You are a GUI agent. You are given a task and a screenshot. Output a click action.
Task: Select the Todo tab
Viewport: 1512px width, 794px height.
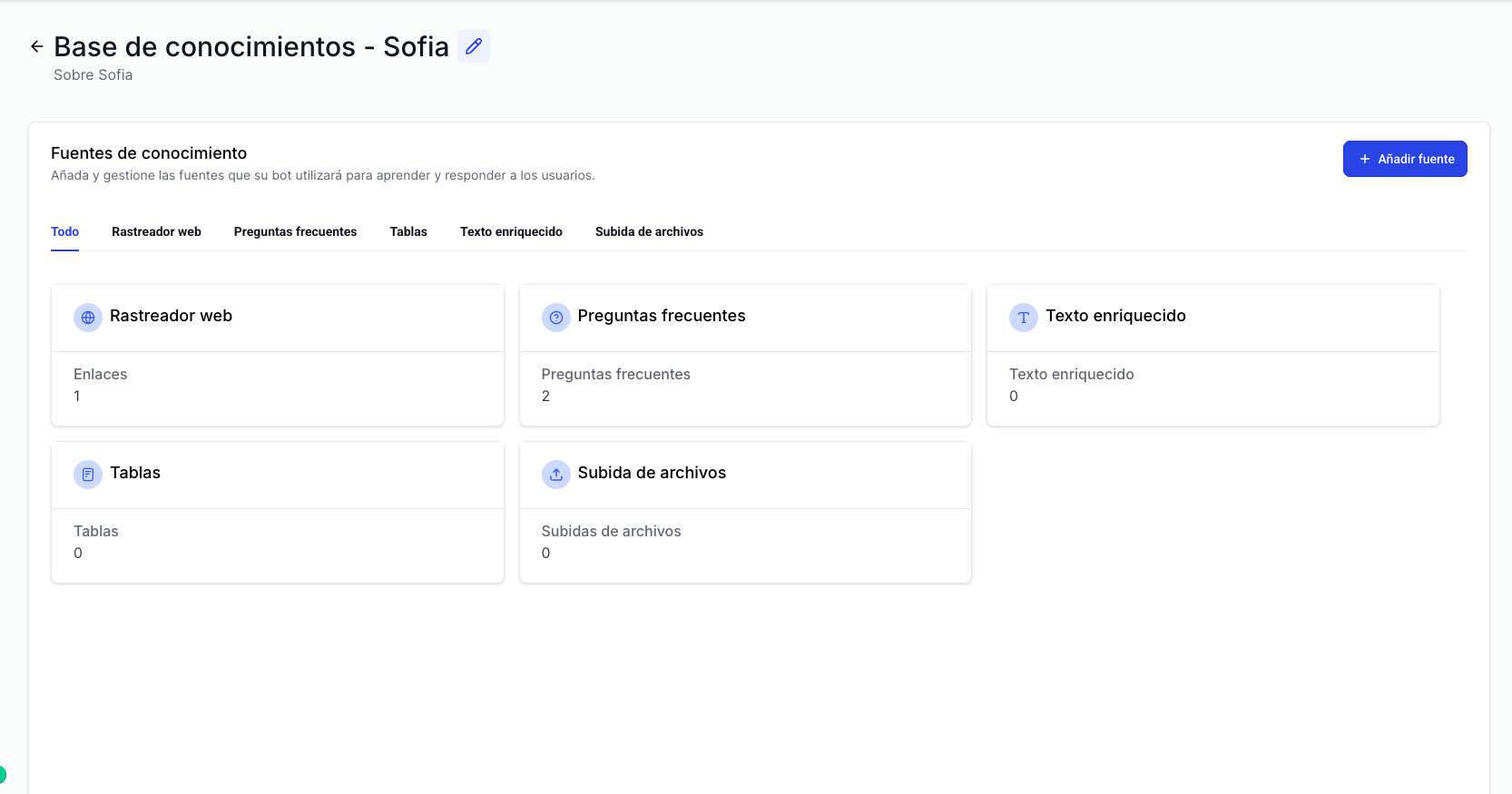coord(64,231)
